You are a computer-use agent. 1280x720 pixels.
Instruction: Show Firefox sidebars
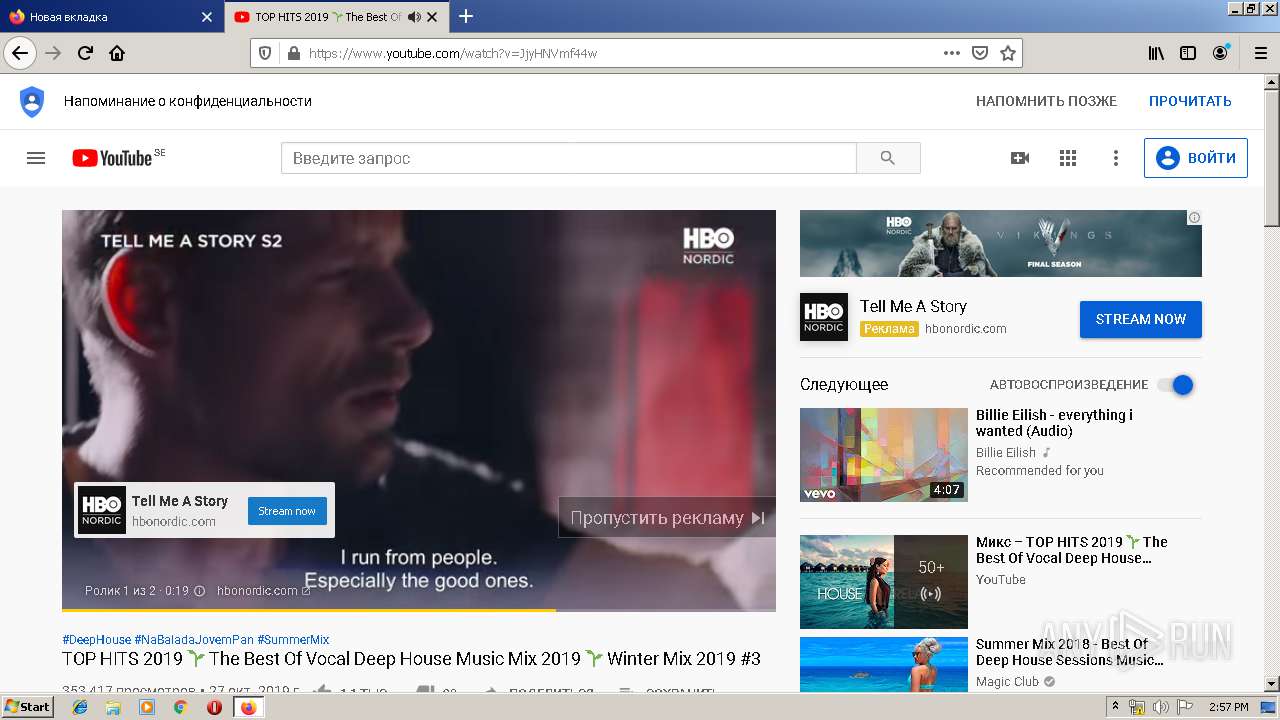coord(1188,53)
